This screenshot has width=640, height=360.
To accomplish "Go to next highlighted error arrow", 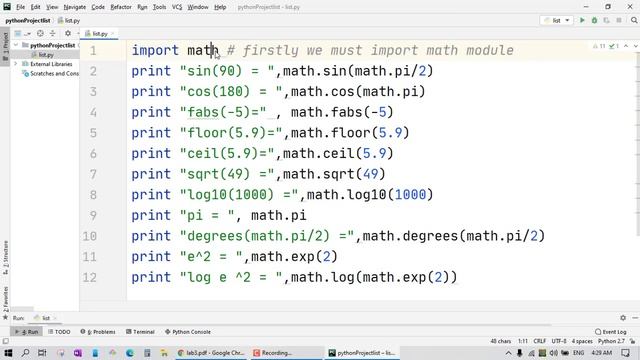I will [x=635, y=46].
